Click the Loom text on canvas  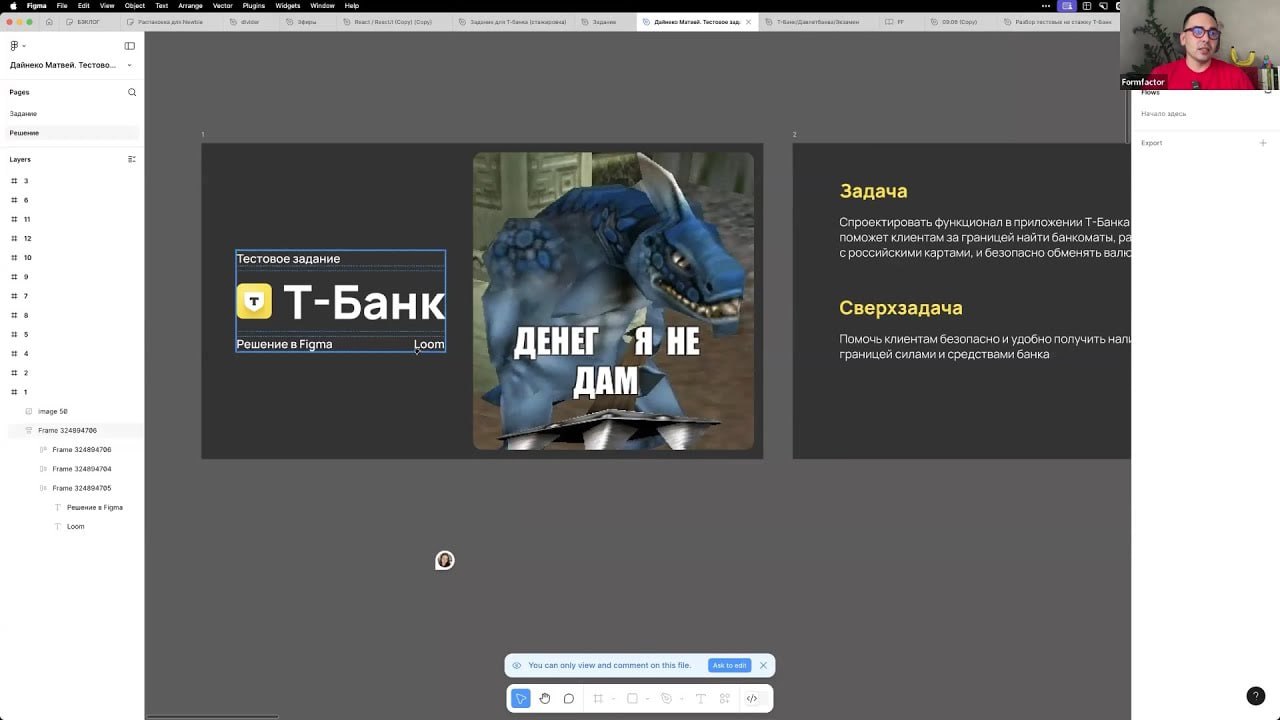click(429, 344)
